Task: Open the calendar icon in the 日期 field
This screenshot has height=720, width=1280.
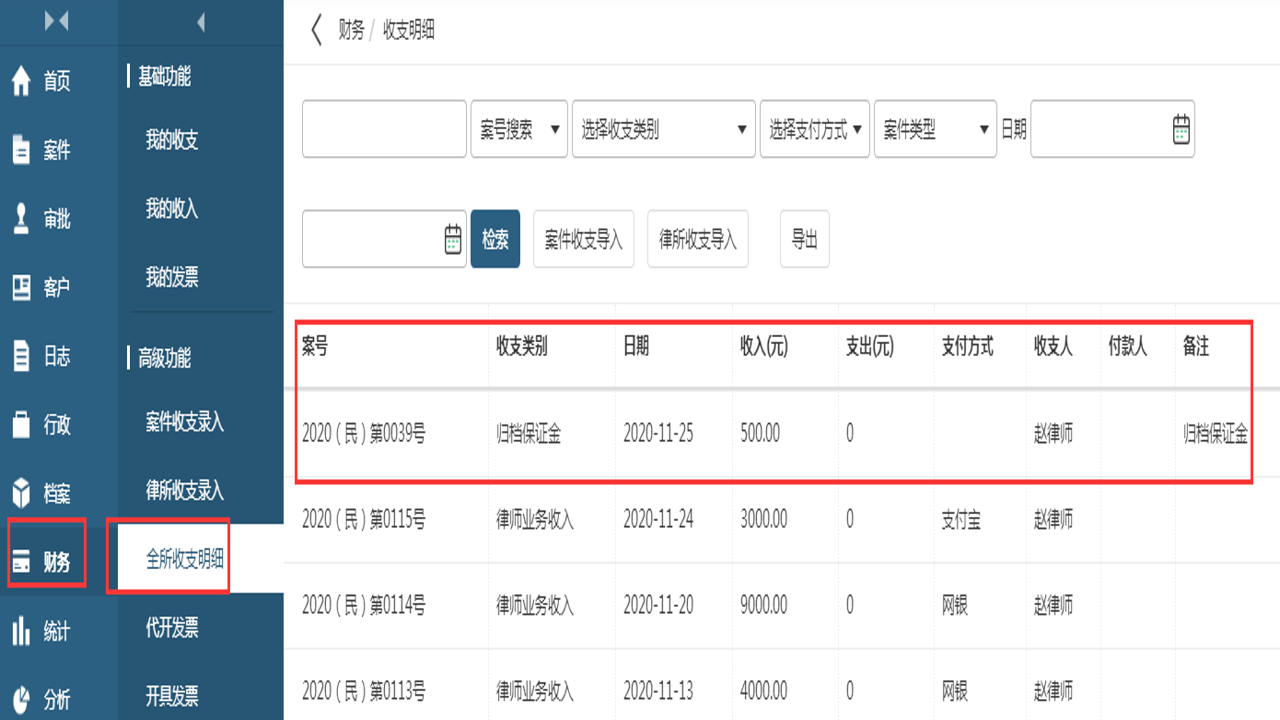Action: tap(1181, 129)
